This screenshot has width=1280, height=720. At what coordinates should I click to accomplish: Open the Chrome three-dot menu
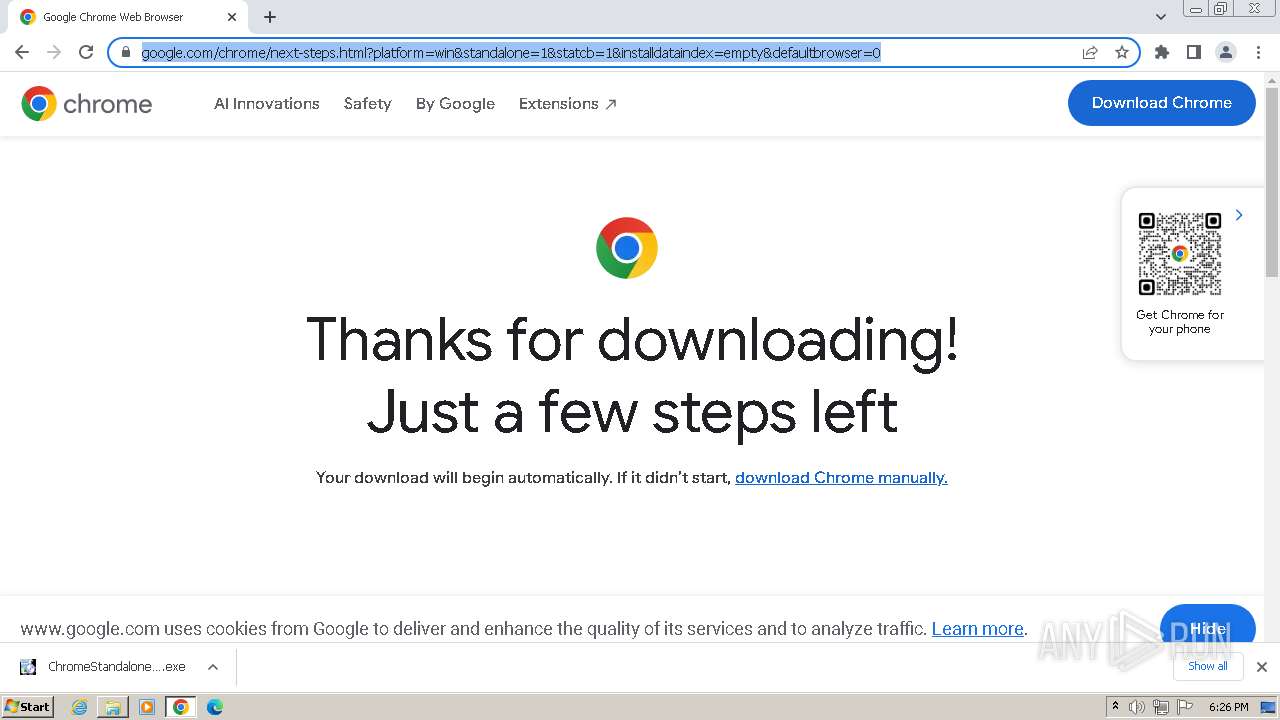[x=1258, y=52]
